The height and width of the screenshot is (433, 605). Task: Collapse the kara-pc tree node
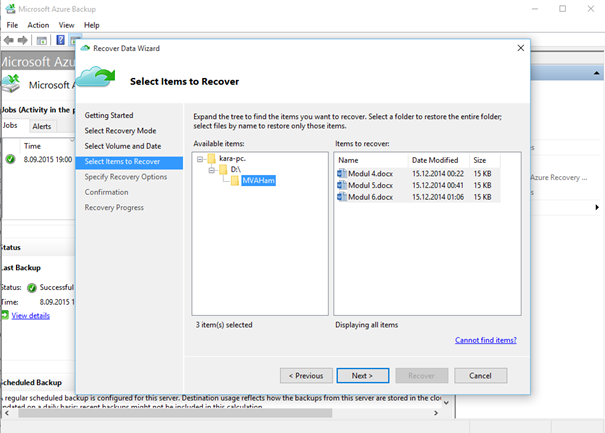pyautogui.click(x=200, y=159)
